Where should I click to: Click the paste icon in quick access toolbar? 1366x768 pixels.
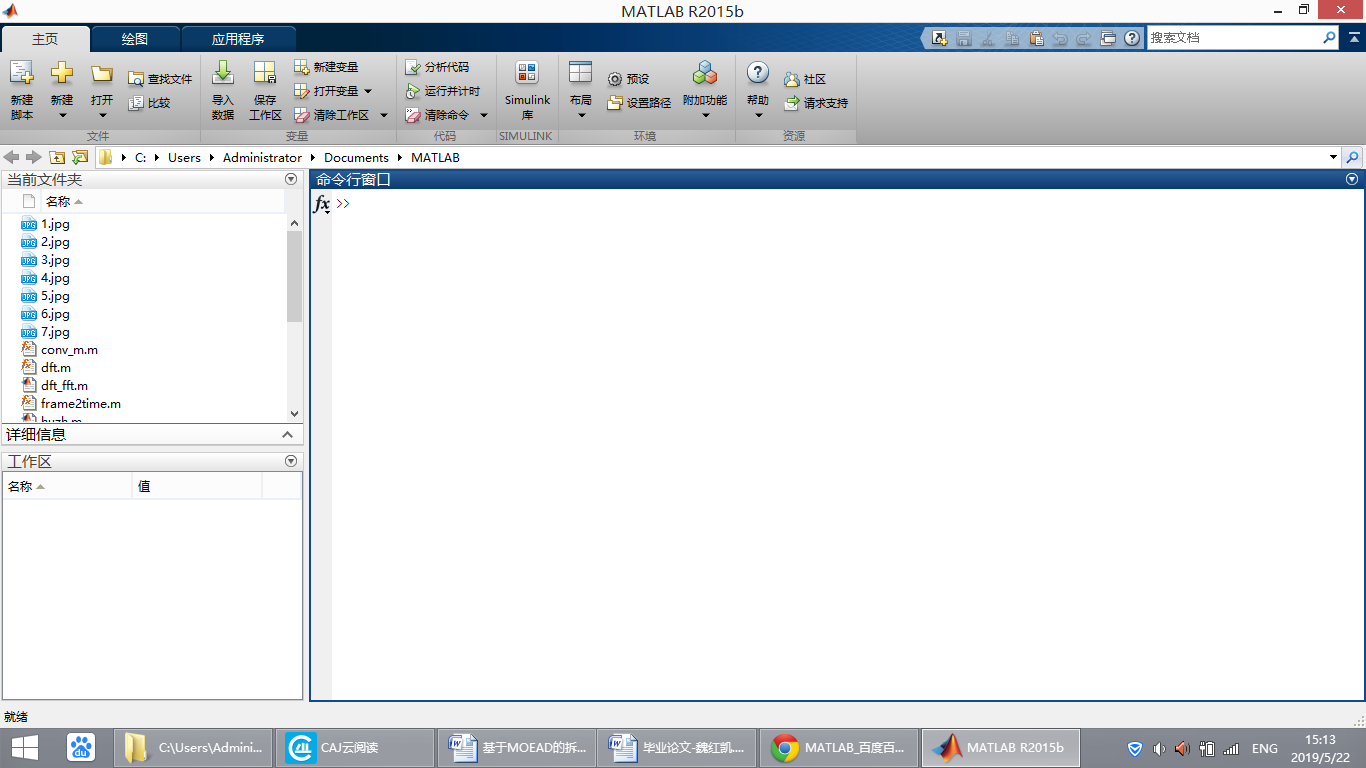[1036, 38]
